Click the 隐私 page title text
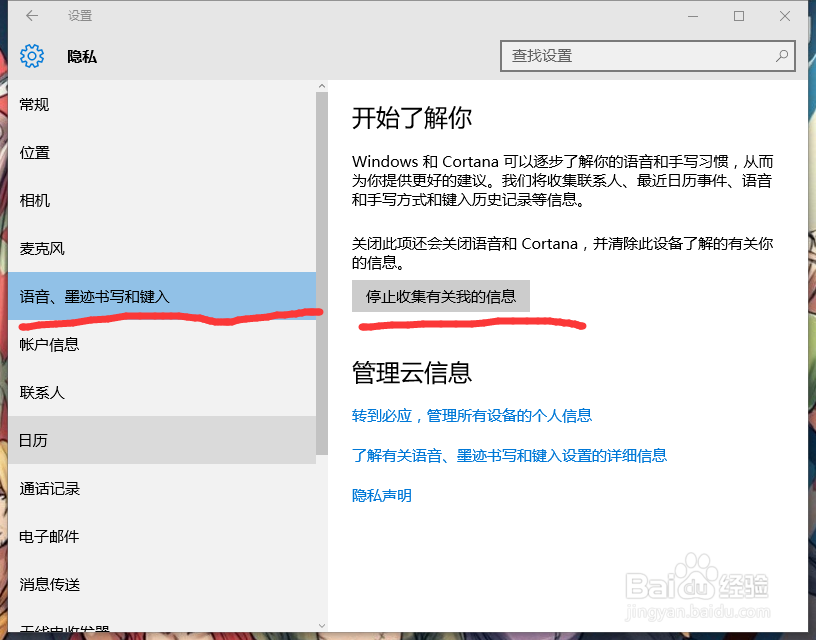 [82, 56]
